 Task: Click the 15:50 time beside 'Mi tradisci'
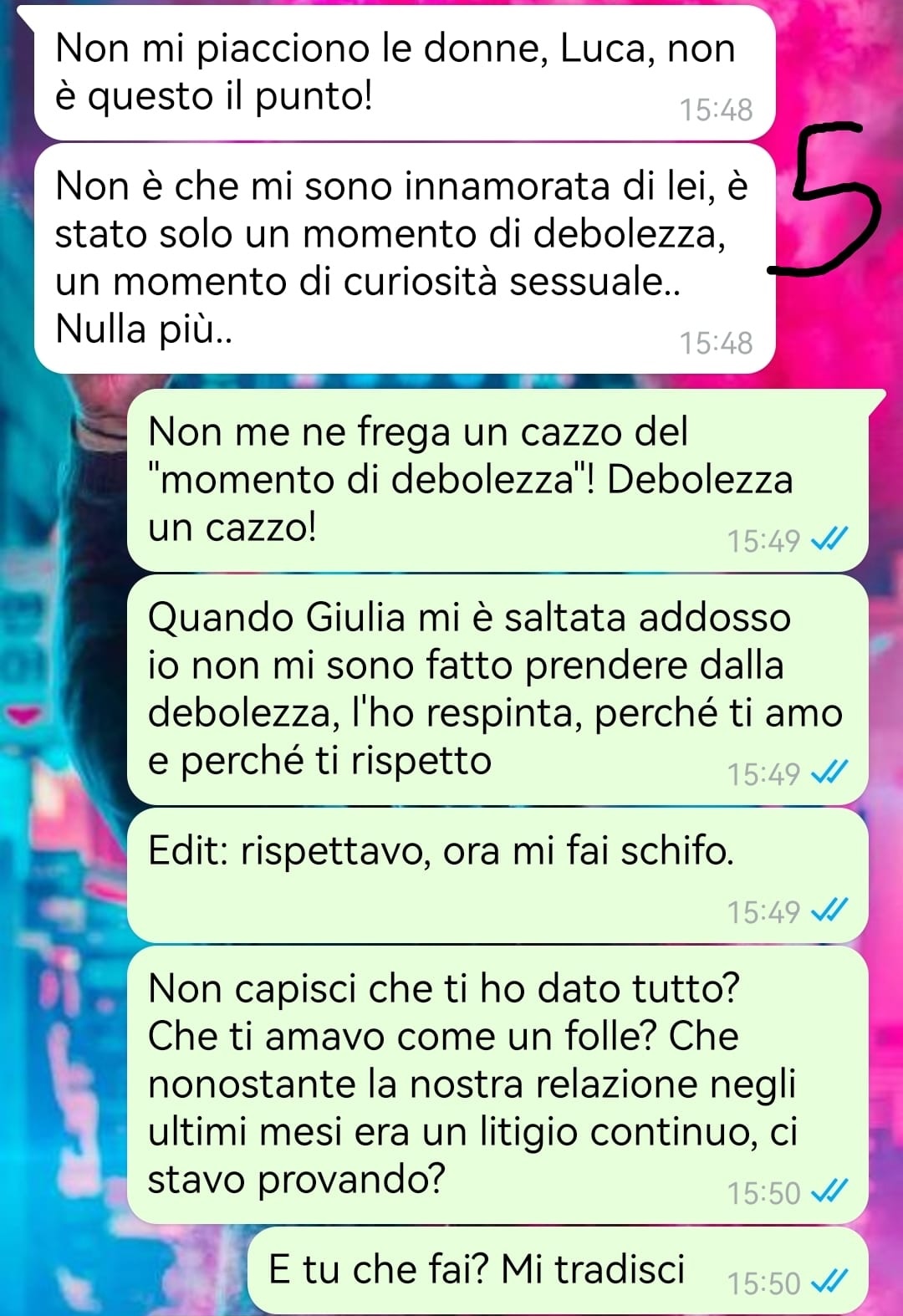(x=763, y=1283)
